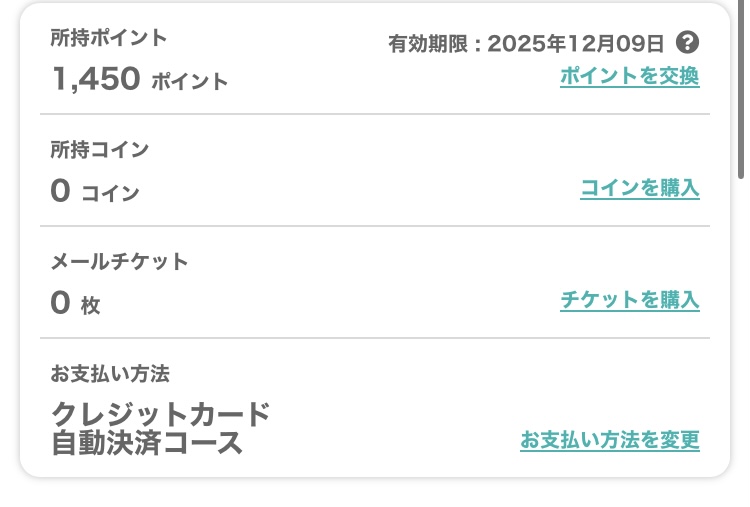The width and height of the screenshot is (750, 507).
Task: Click the ポイント unit beside 1,450
Action: click(x=189, y=82)
